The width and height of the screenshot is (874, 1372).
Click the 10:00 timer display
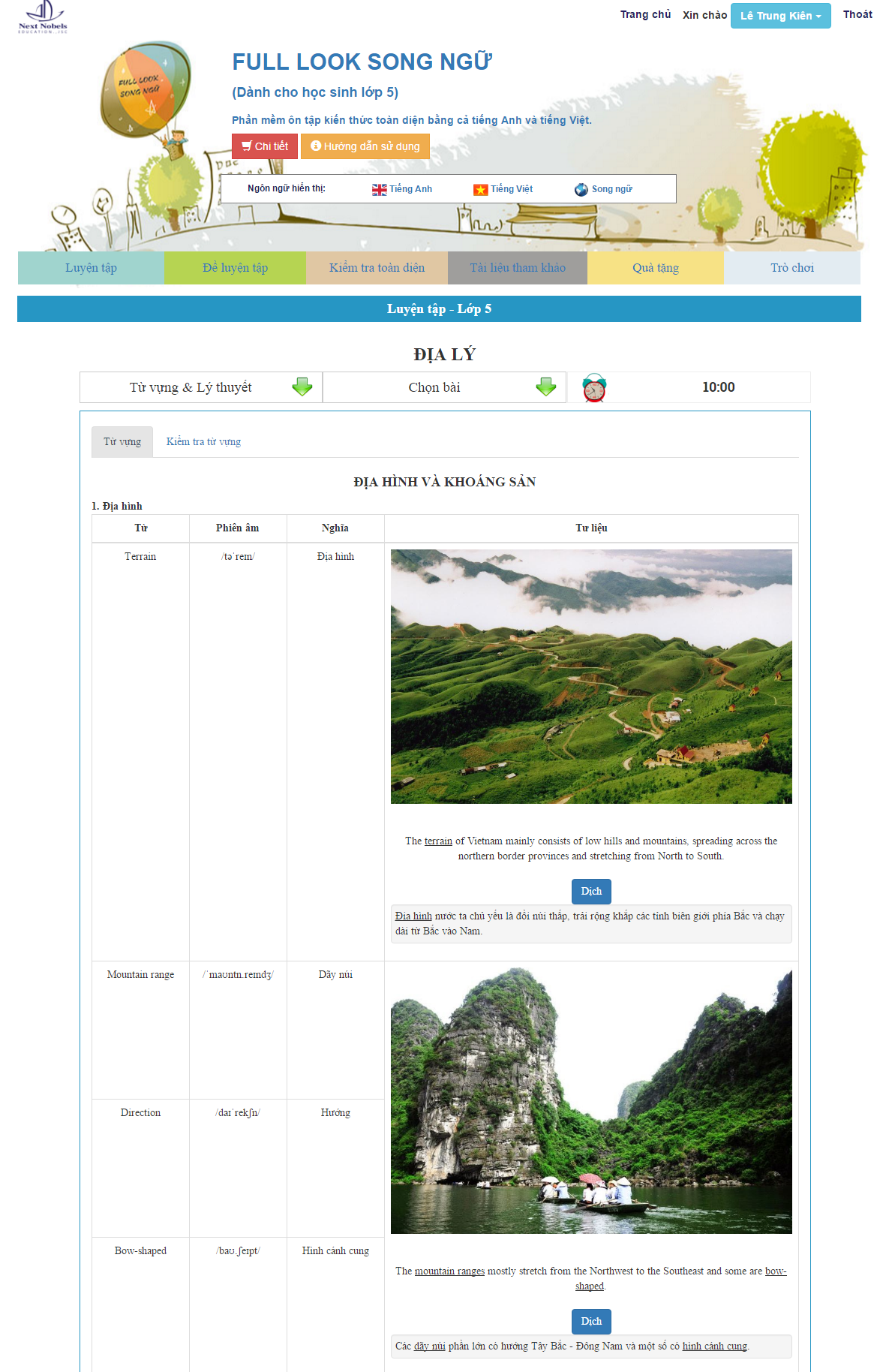718,387
